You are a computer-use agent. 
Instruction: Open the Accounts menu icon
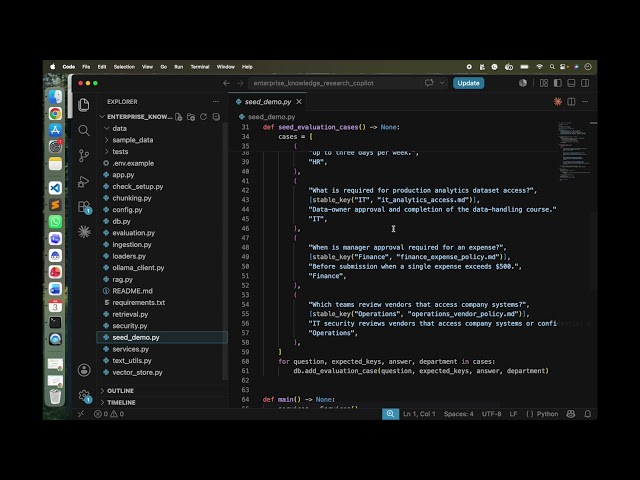point(84,370)
